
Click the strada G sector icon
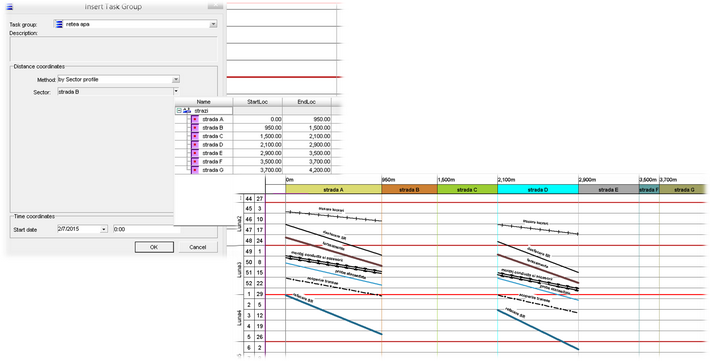coord(195,170)
